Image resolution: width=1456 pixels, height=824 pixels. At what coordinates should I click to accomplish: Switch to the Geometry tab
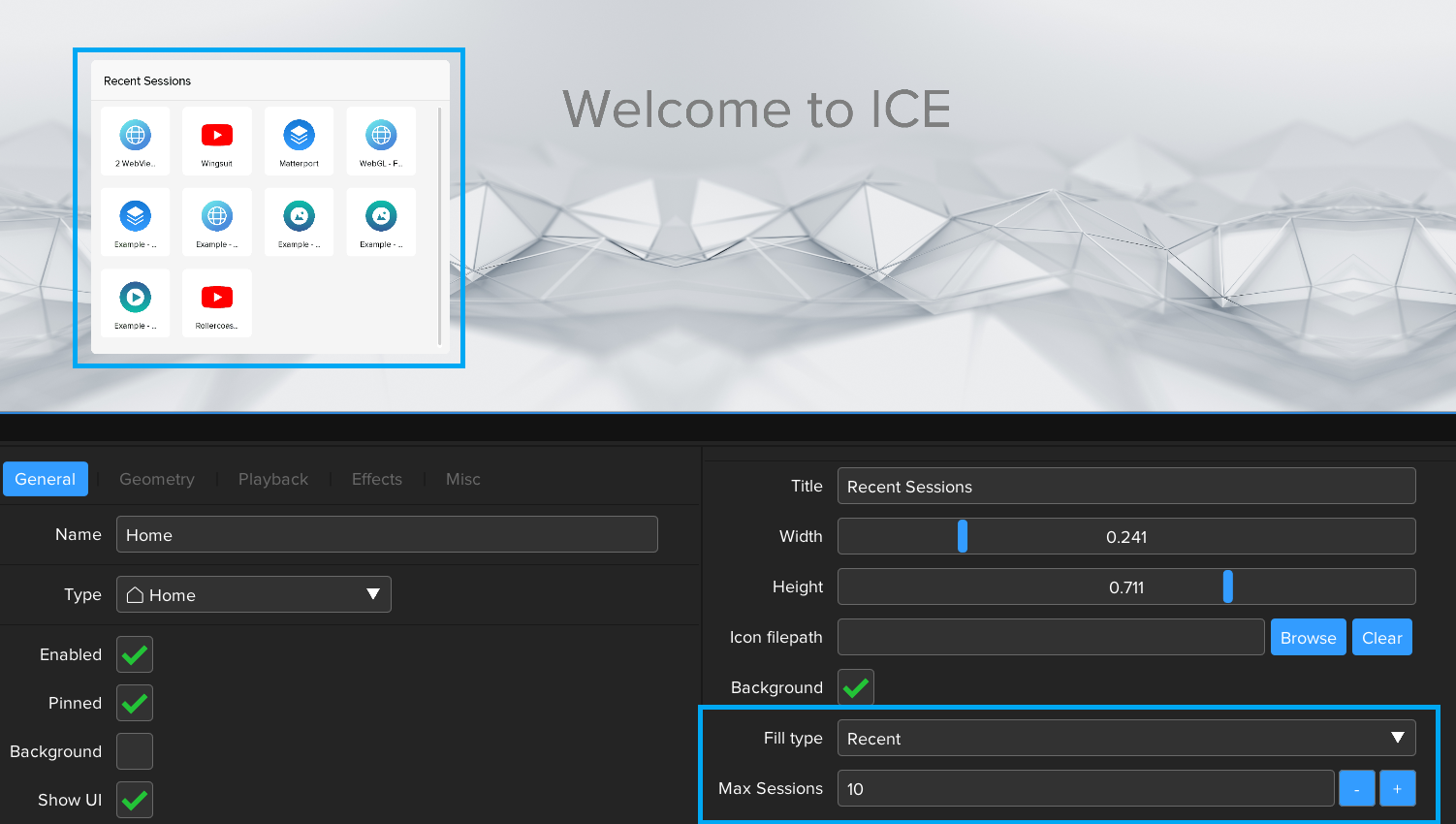tap(157, 480)
